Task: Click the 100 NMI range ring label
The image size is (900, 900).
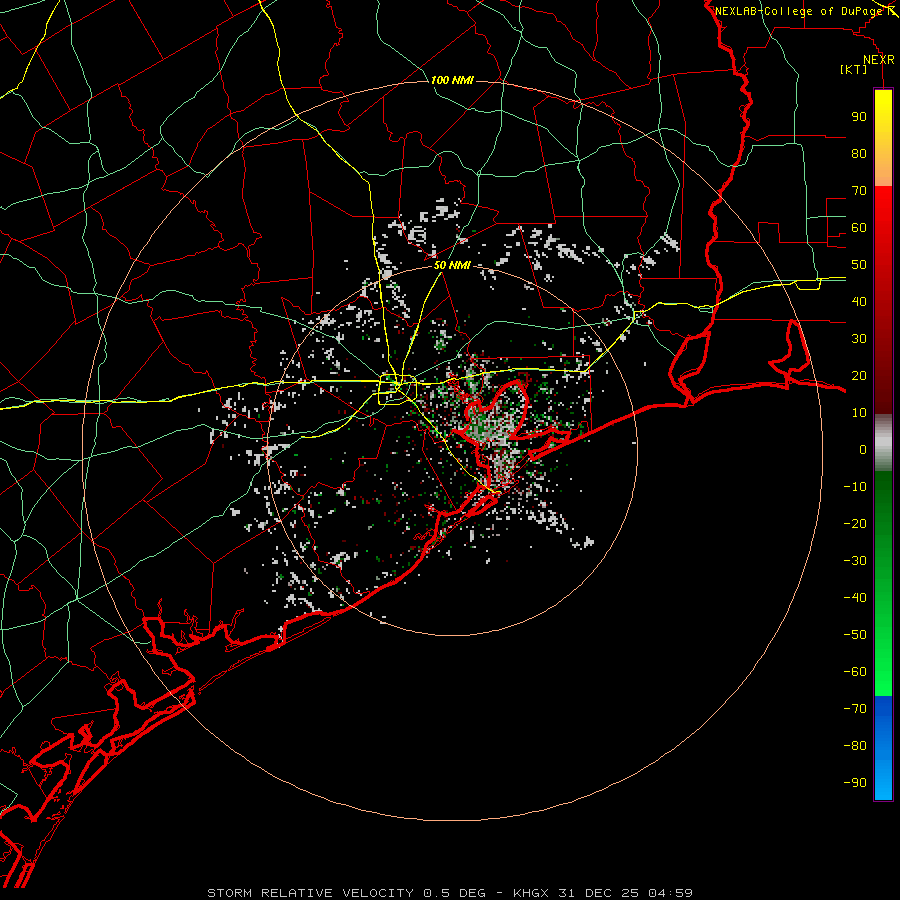Action: coord(452,80)
